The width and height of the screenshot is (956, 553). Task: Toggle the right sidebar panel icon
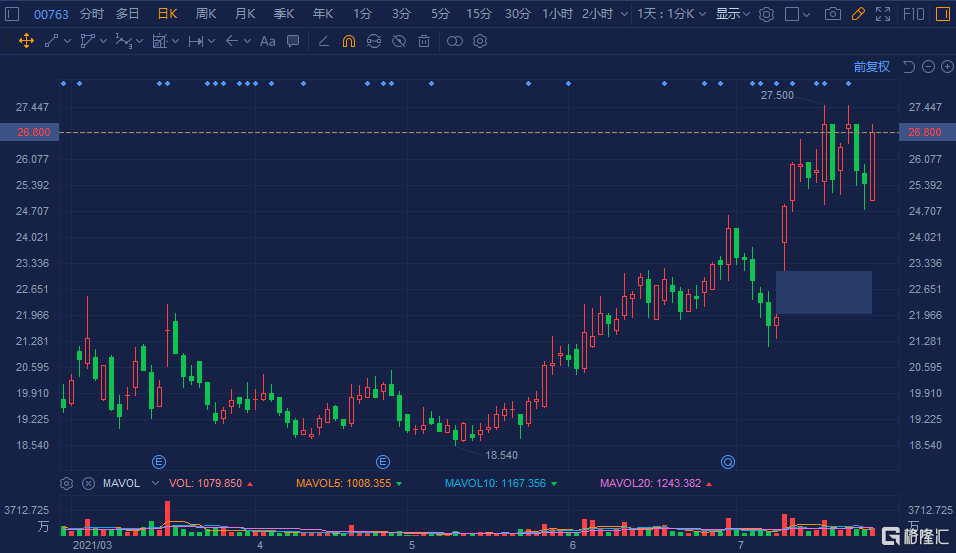943,14
